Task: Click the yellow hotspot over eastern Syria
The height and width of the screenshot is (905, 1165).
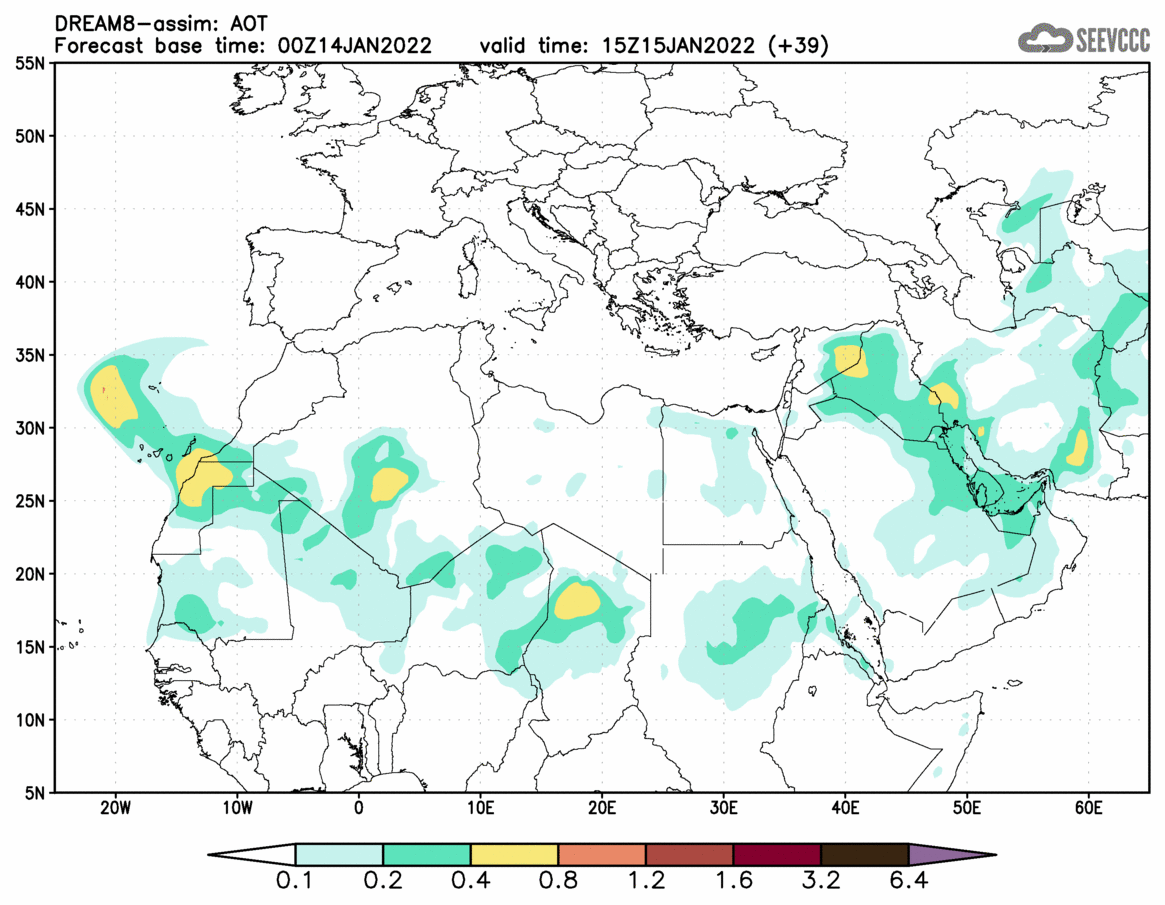Action: tap(850, 362)
